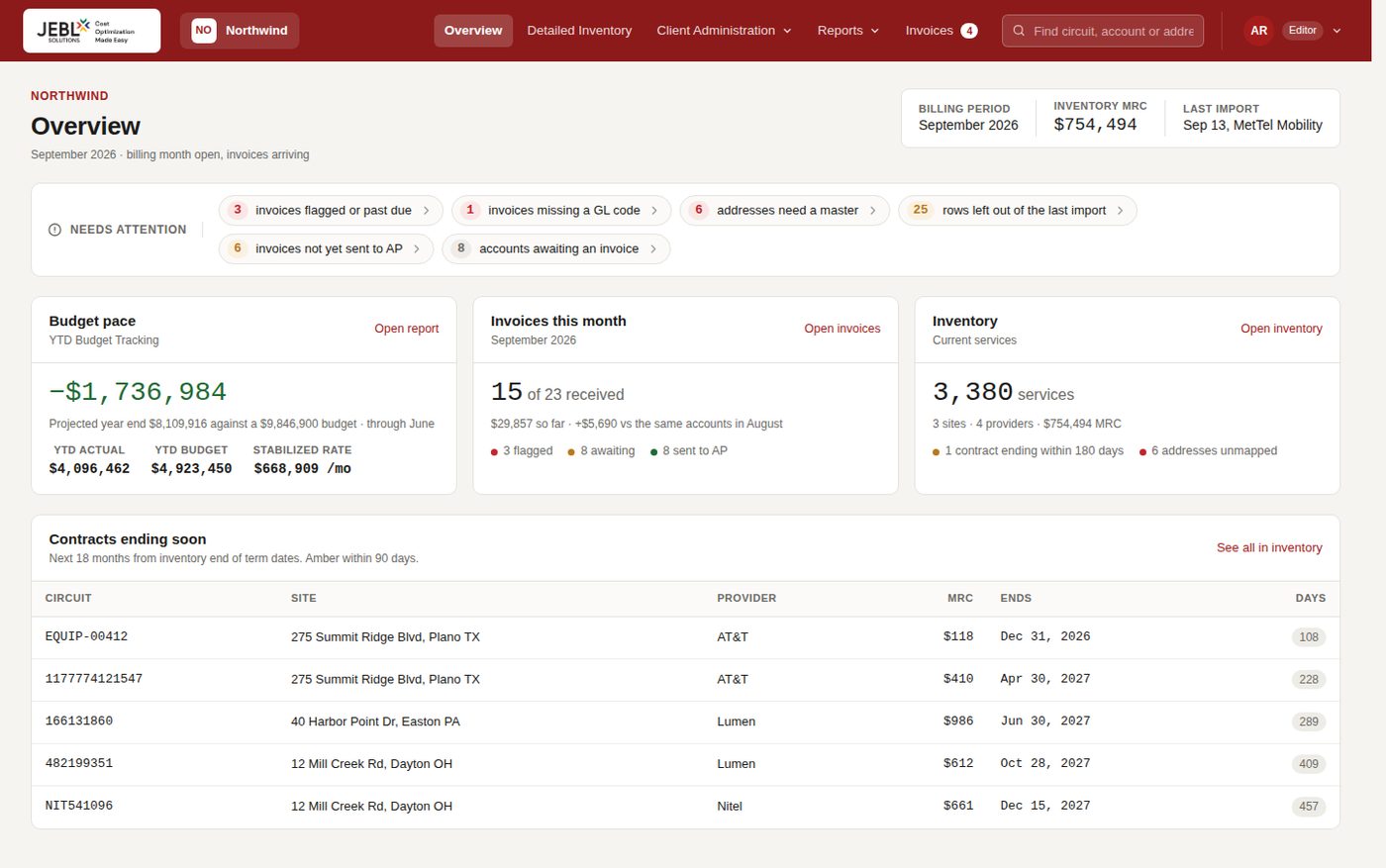The width and height of the screenshot is (1386, 868).
Task: Select the Overview tab
Action: tap(473, 31)
